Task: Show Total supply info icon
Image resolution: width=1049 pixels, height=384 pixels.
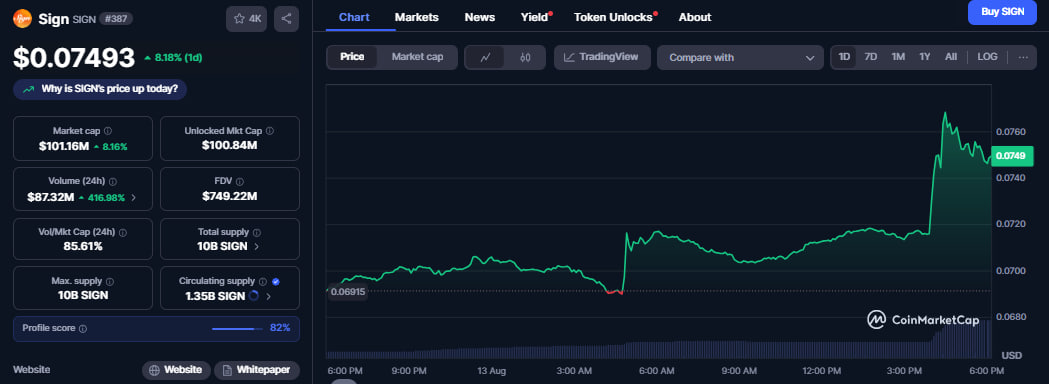Action: (x=257, y=232)
